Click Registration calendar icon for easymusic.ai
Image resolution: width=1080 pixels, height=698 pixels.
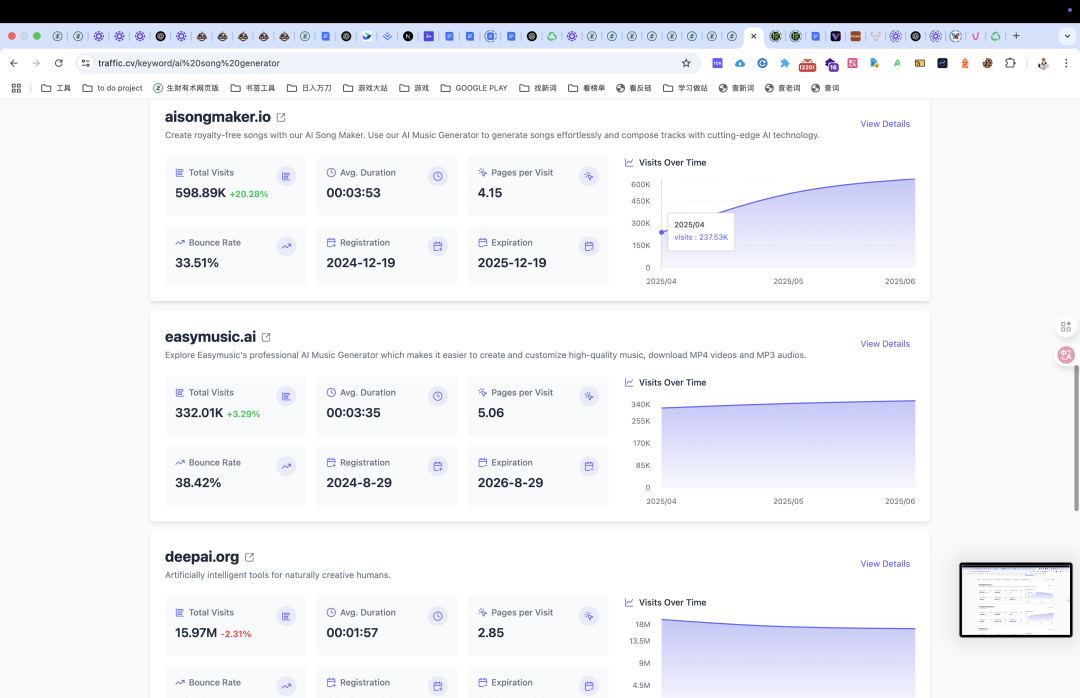point(437,466)
